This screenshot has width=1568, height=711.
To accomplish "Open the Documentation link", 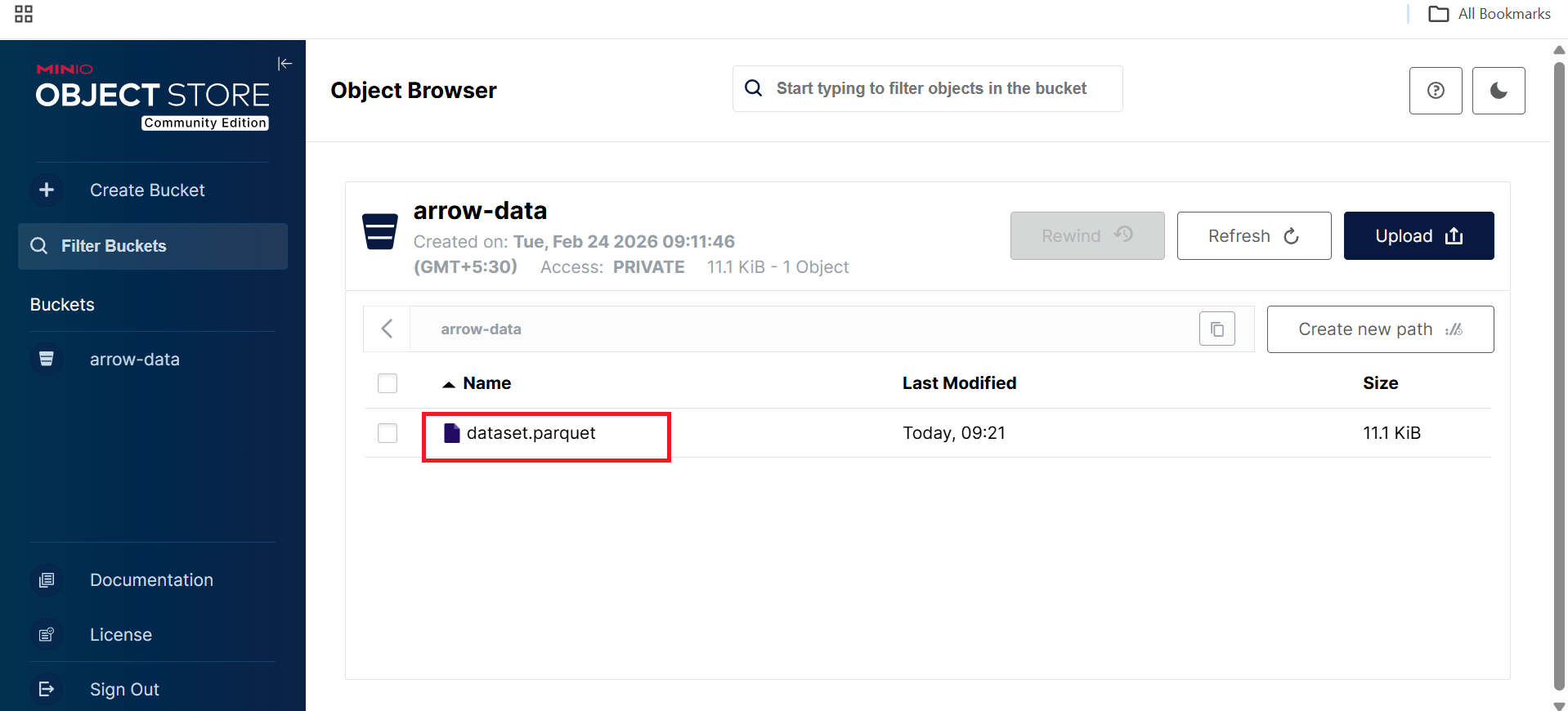I will tap(151, 580).
